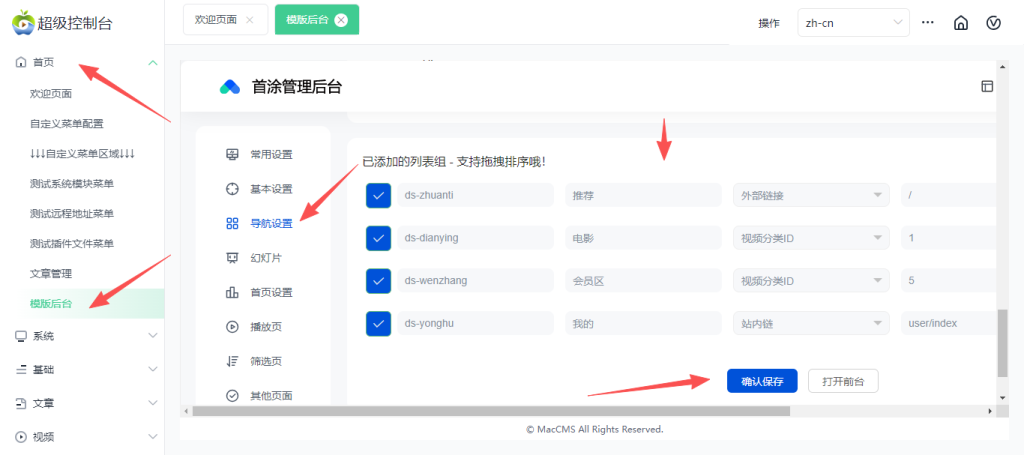The image size is (1024, 455).
Task: Click the horizontal scrollbar right arrow
Action: click(x=990, y=411)
